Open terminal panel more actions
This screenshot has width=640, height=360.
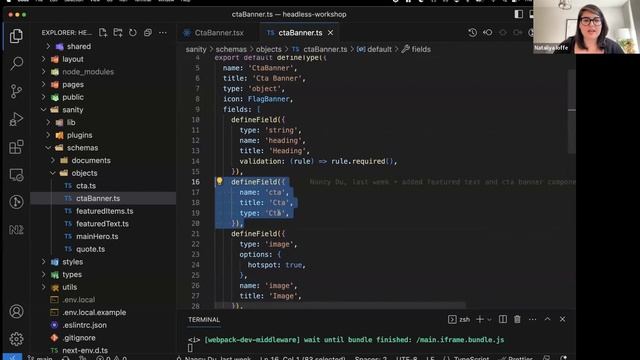[533, 319]
